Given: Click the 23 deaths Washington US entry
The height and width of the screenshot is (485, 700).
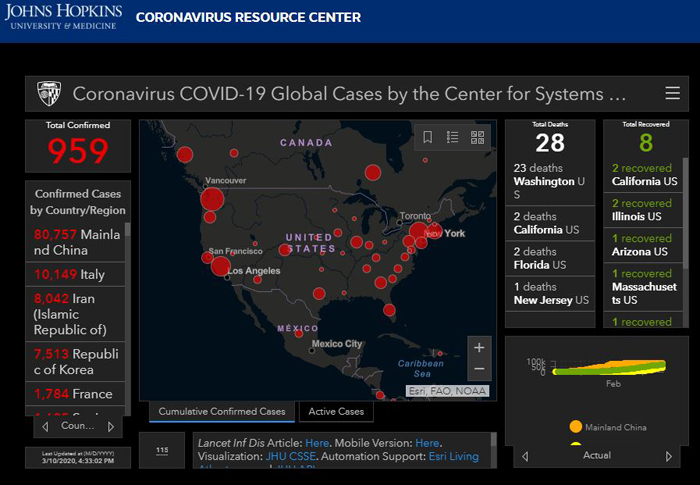Looking at the screenshot, I should coord(550,181).
